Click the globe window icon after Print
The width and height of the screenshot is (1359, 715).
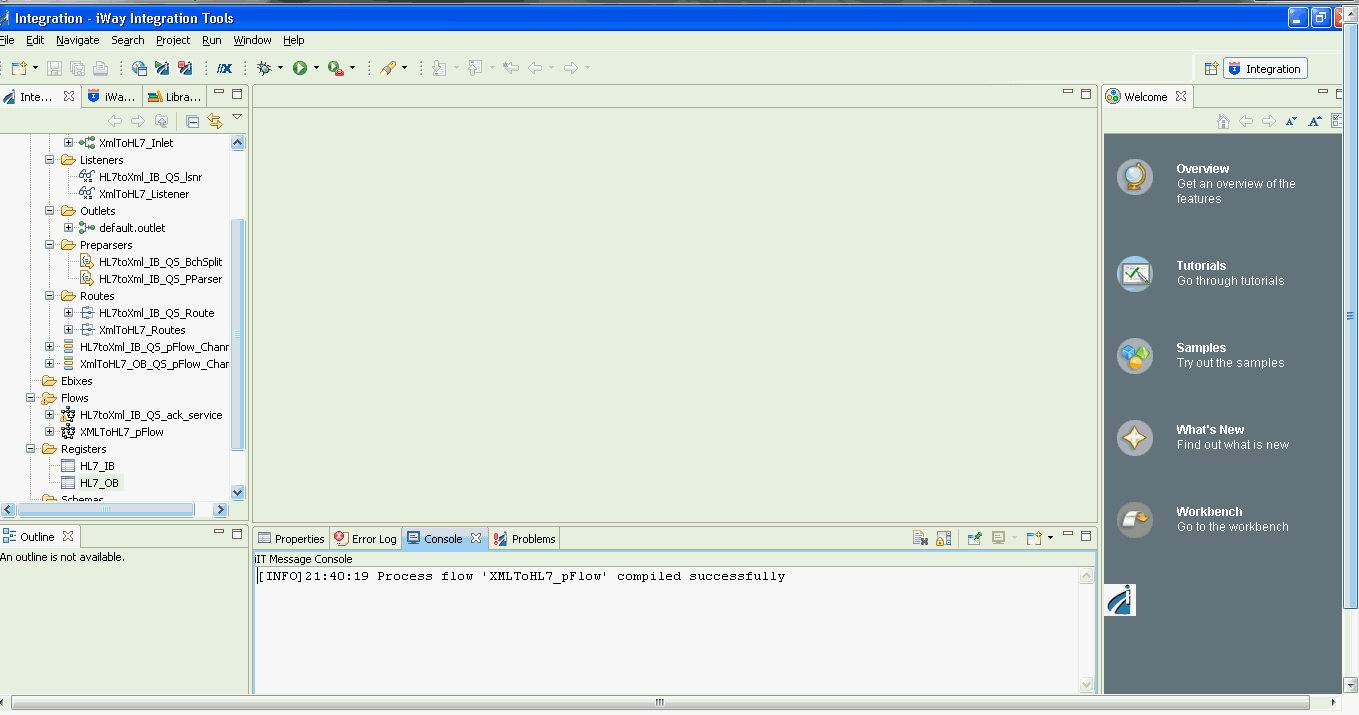pyautogui.click(x=139, y=68)
